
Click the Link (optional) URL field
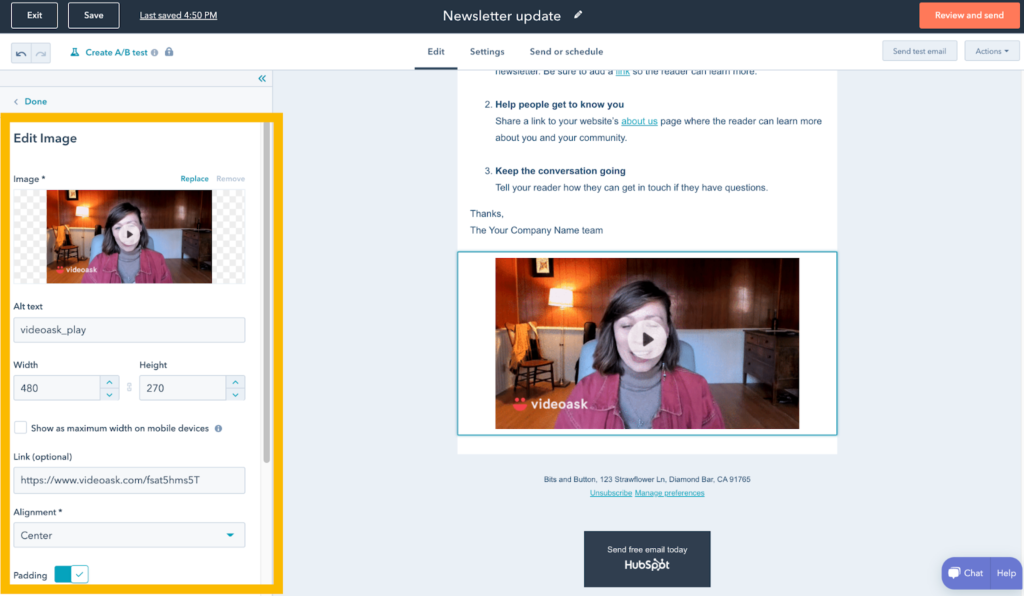[x=129, y=480]
